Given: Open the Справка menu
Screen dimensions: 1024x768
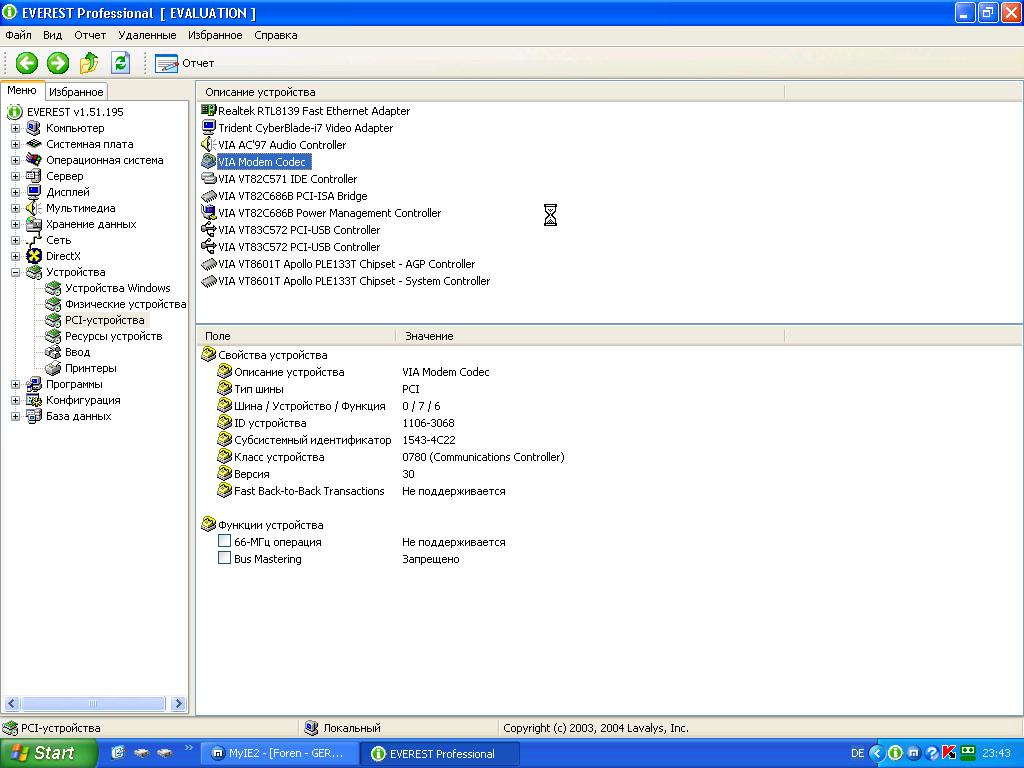Looking at the screenshot, I should pos(276,35).
